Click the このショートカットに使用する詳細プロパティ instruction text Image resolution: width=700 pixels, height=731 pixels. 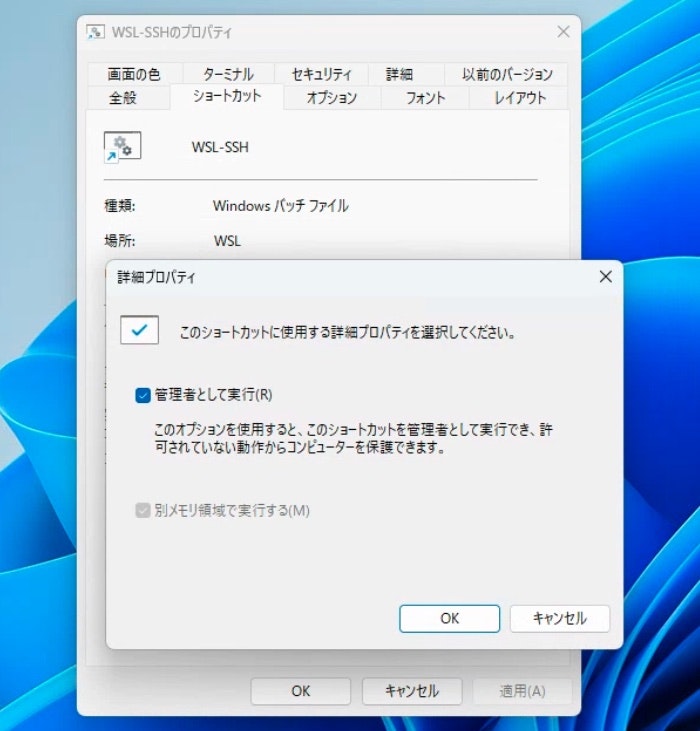click(347, 333)
